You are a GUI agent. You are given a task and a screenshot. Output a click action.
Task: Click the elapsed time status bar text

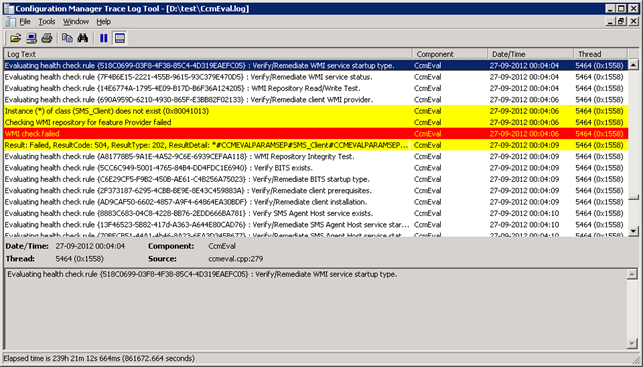point(99,358)
